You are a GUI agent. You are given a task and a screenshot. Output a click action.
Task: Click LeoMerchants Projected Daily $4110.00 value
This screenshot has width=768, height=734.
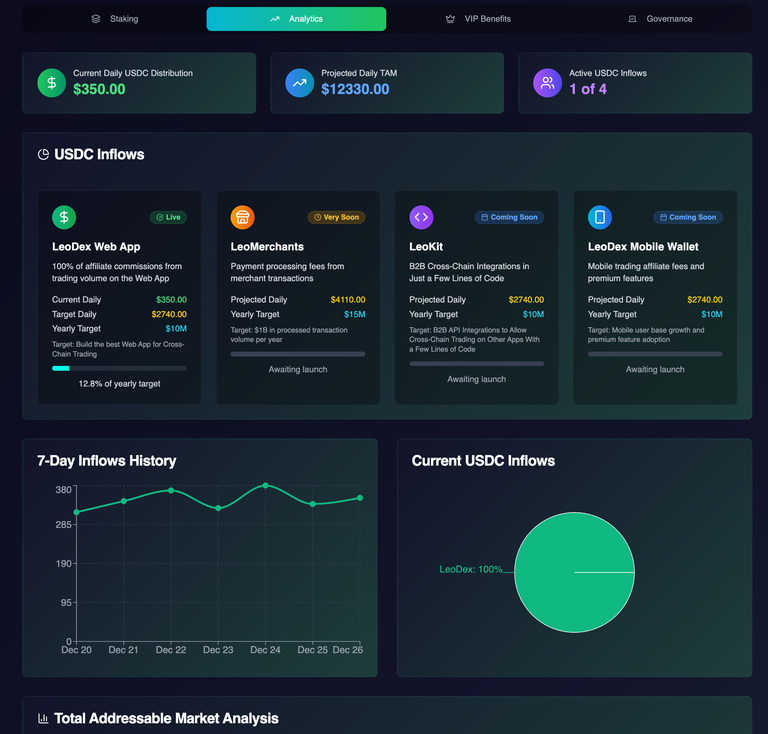point(348,300)
